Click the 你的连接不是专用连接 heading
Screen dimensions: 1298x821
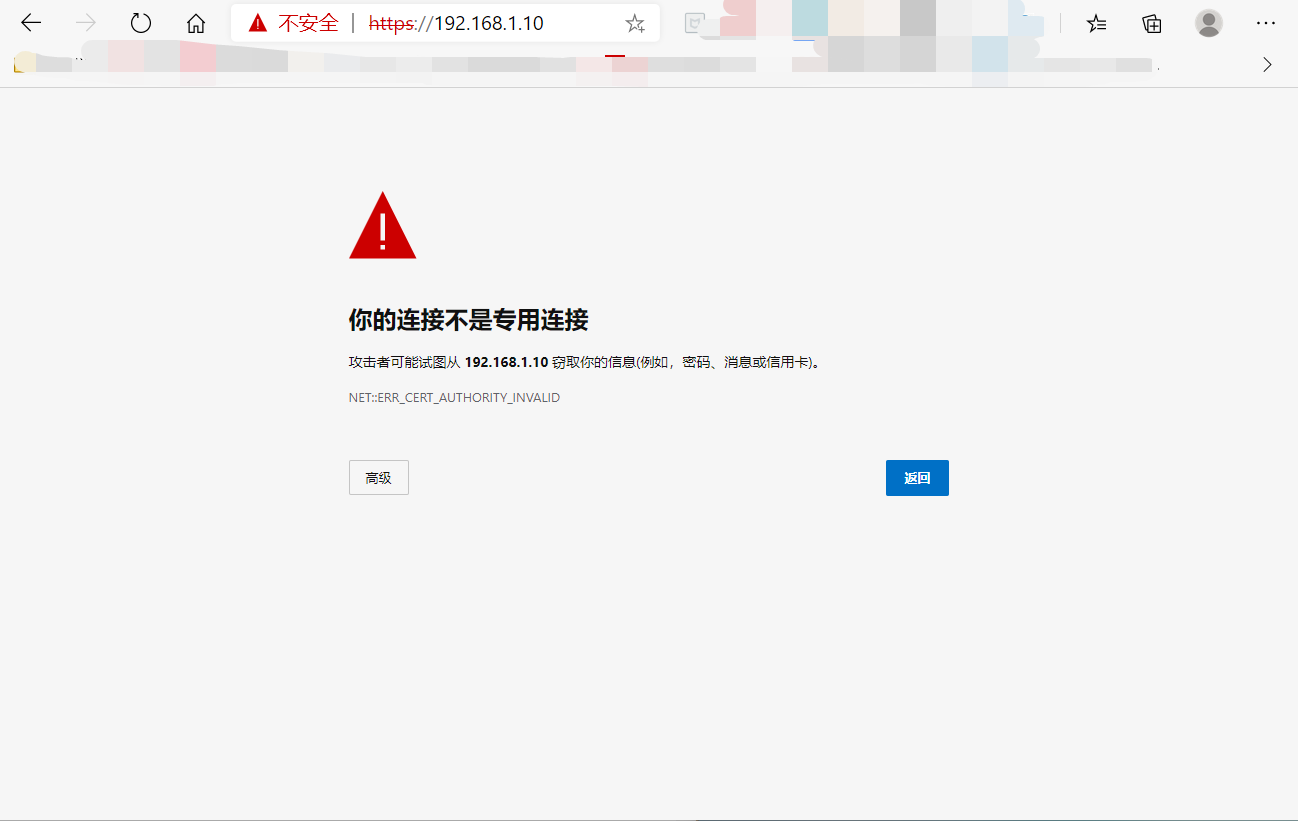(x=468, y=320)
